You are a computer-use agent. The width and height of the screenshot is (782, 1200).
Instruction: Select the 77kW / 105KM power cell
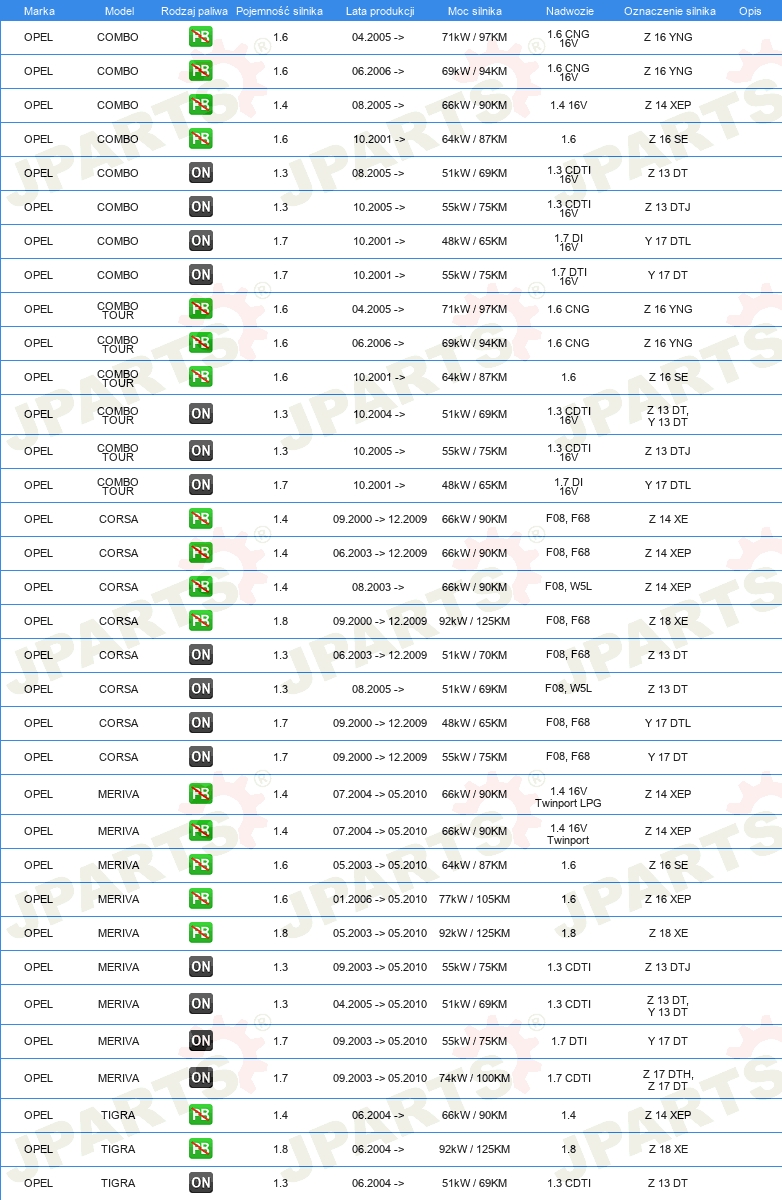(x=474, y=899)
